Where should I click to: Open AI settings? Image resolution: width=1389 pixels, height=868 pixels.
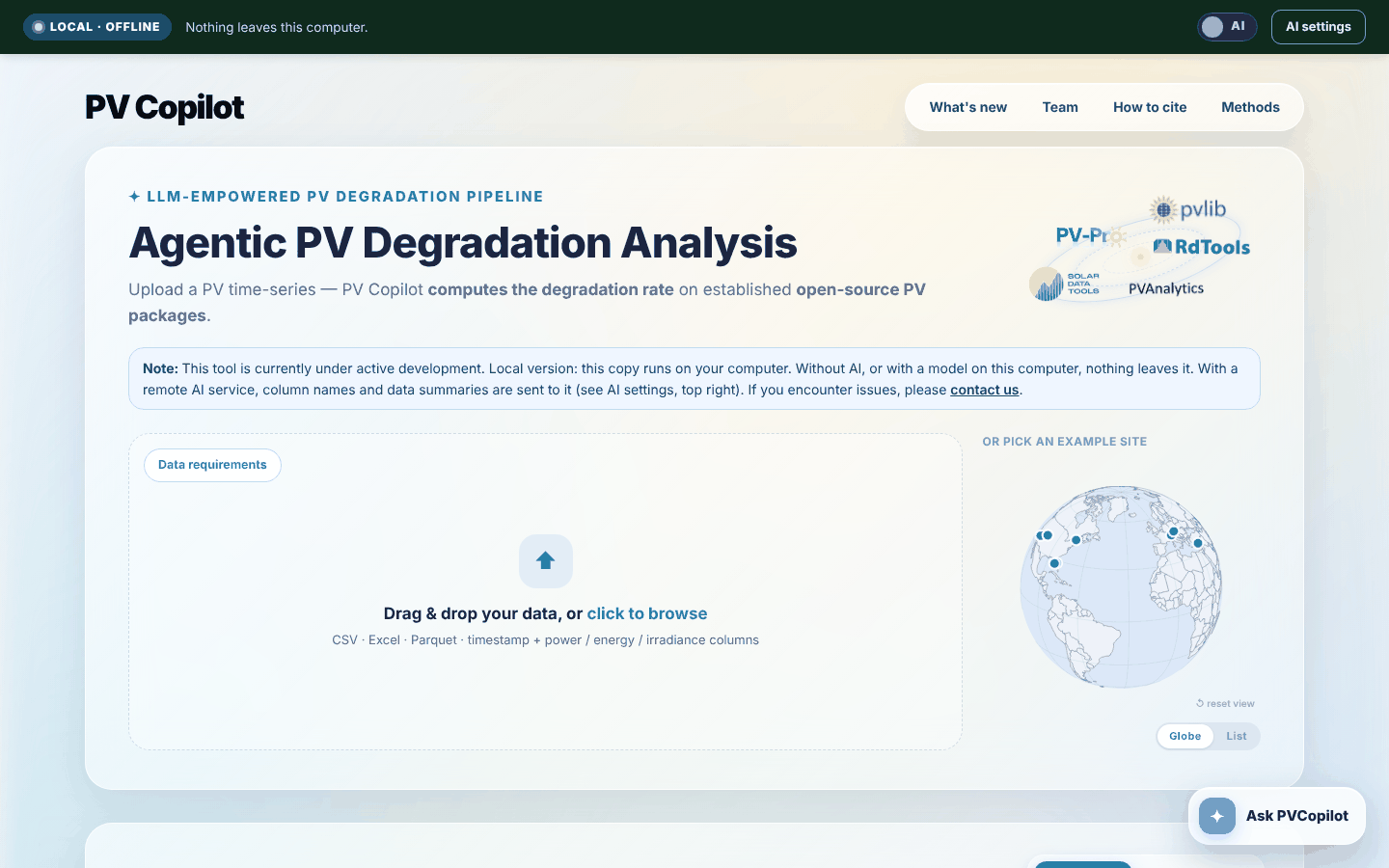[x=1318, y=27]
